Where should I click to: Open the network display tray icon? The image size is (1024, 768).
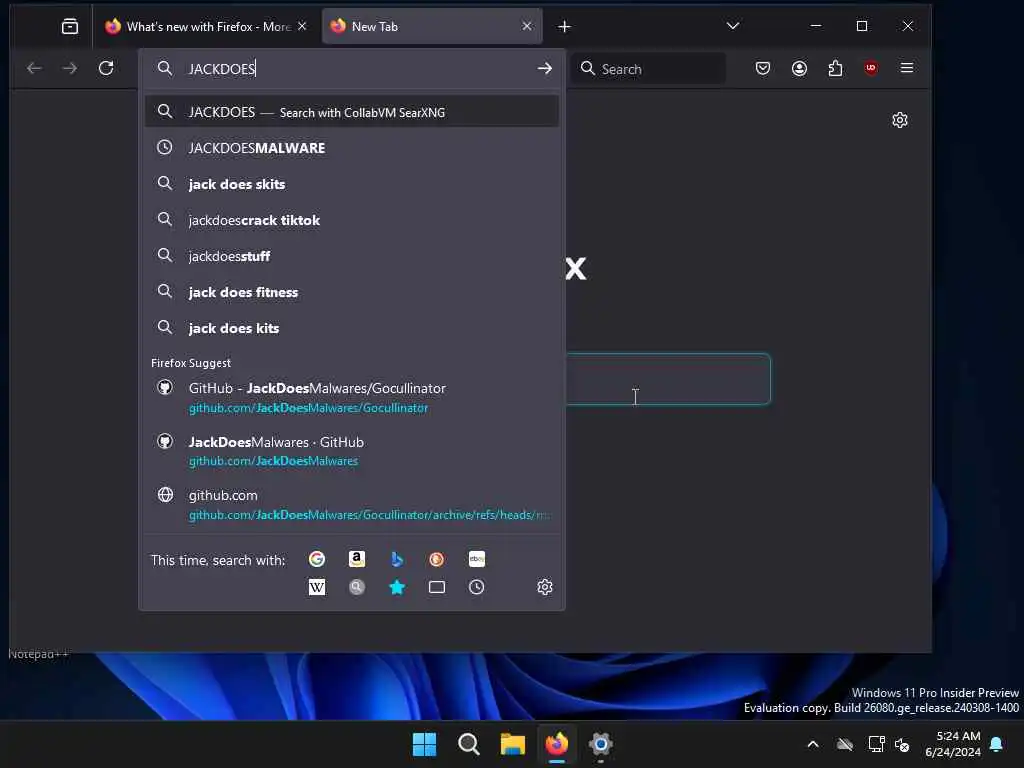876,744
